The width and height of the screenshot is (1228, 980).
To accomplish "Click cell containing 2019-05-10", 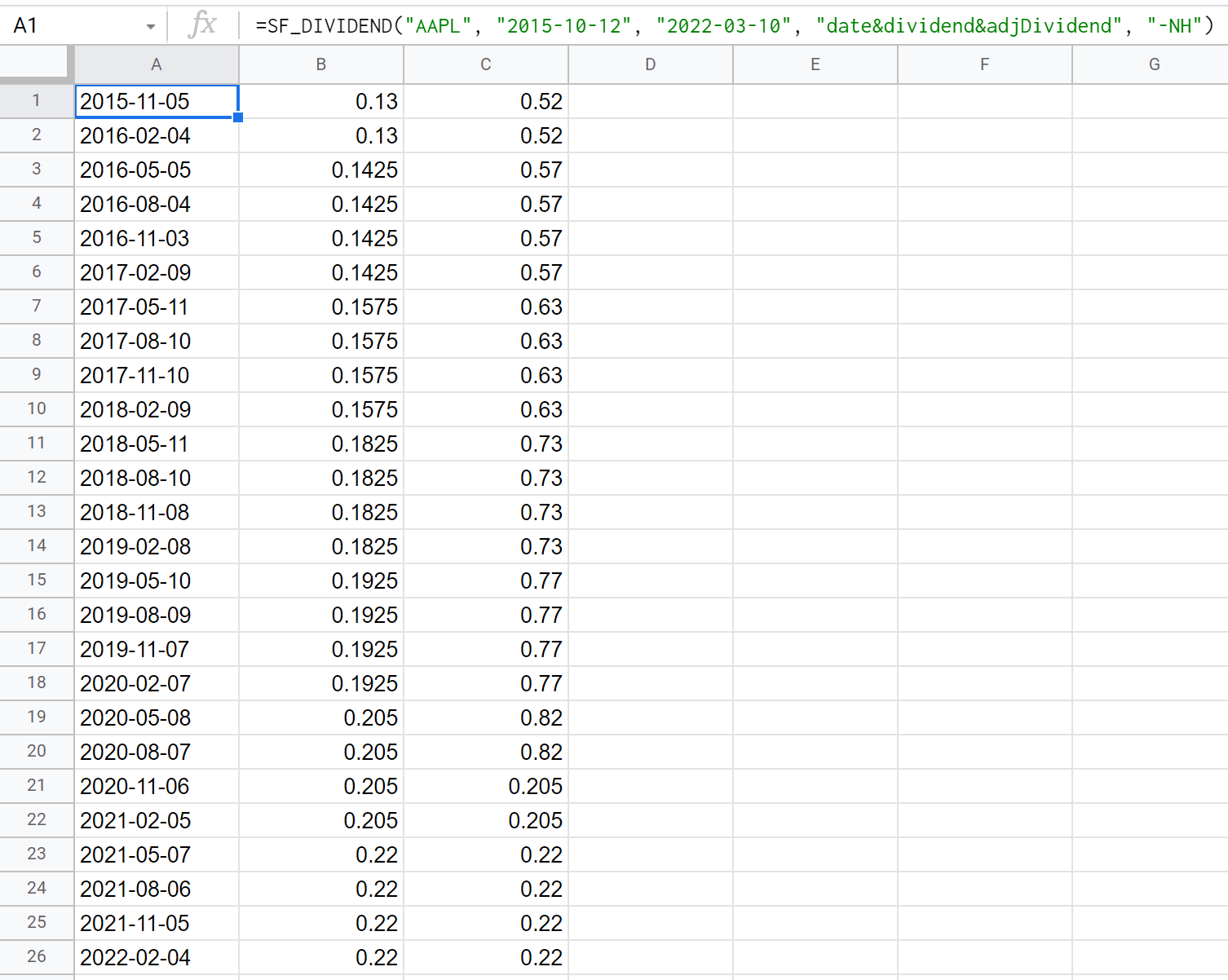I will (157, 580).
